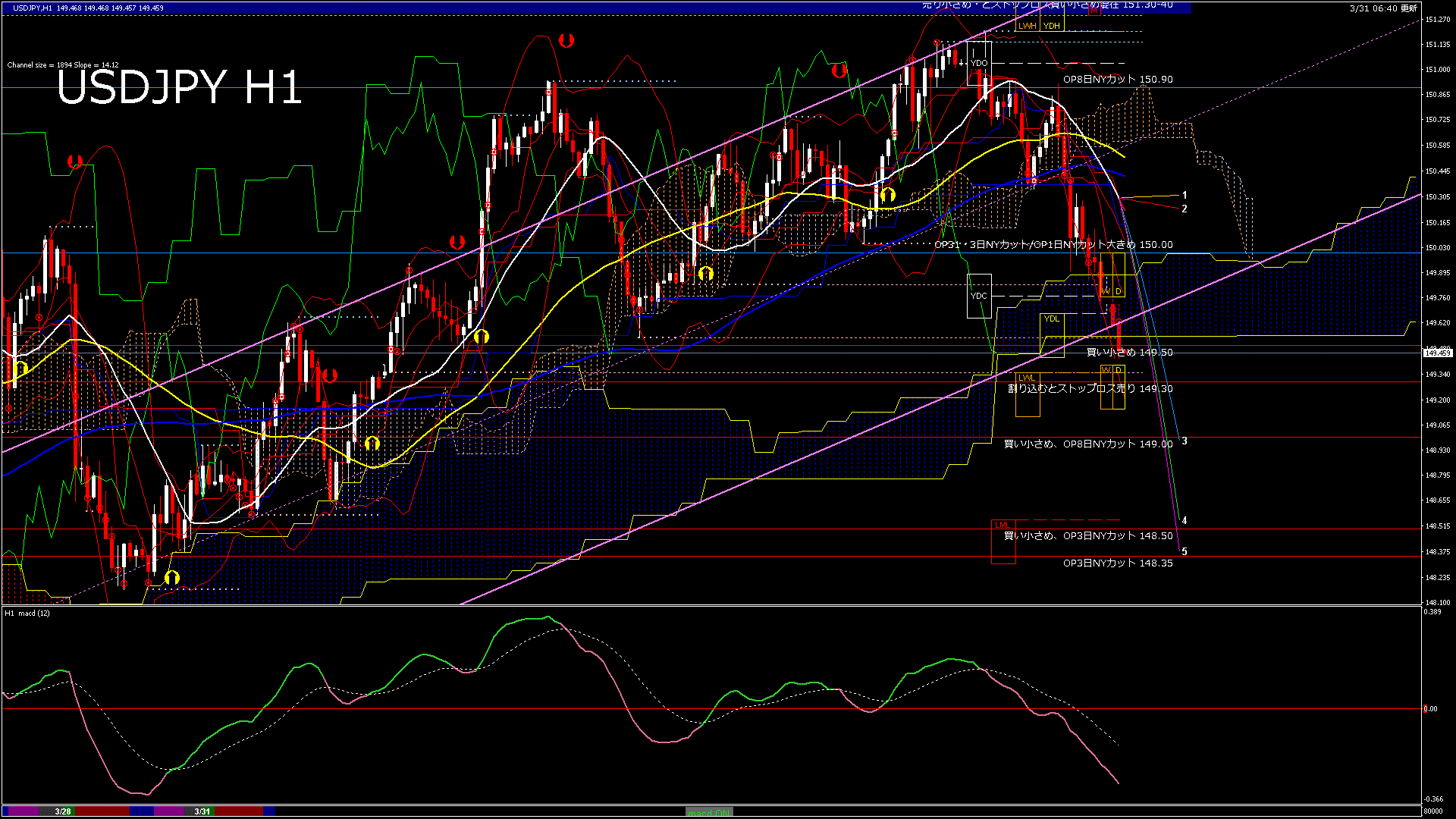Click the YDL level label
Viewport: 1456px width, 819px height.
coord(1051,318)
